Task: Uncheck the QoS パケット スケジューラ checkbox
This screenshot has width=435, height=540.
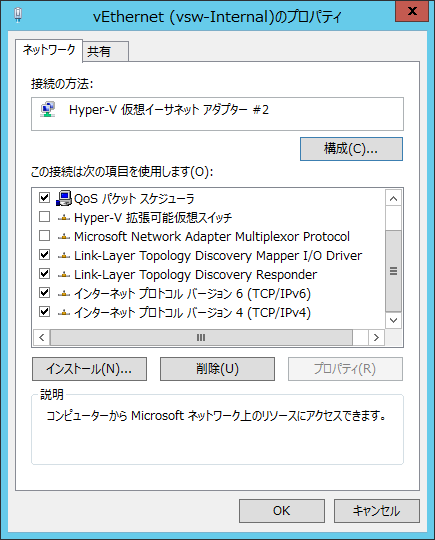Action: pyautogui.click(x=44, y=198)
